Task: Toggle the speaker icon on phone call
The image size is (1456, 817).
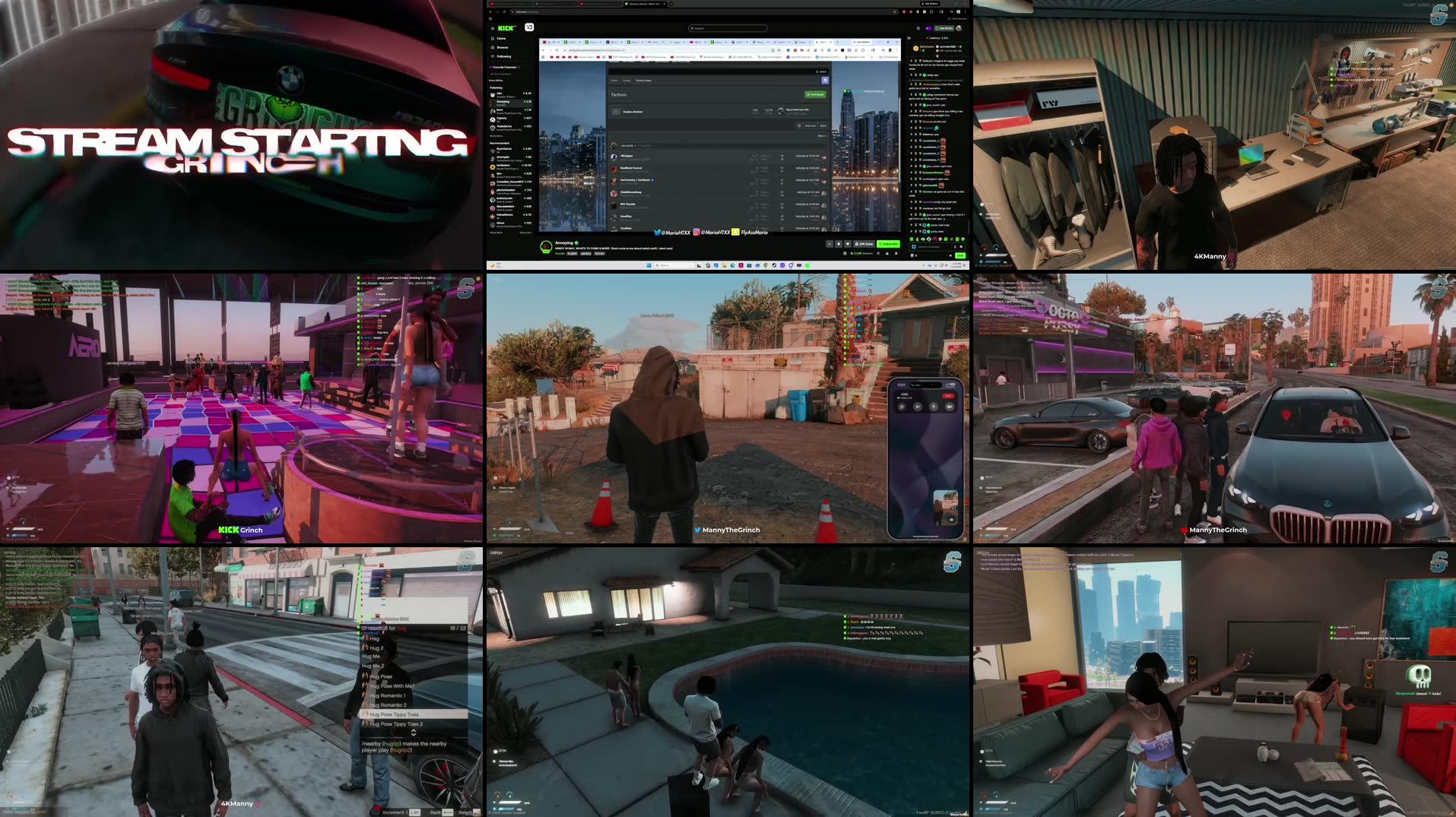Action: tap(918, 407)
